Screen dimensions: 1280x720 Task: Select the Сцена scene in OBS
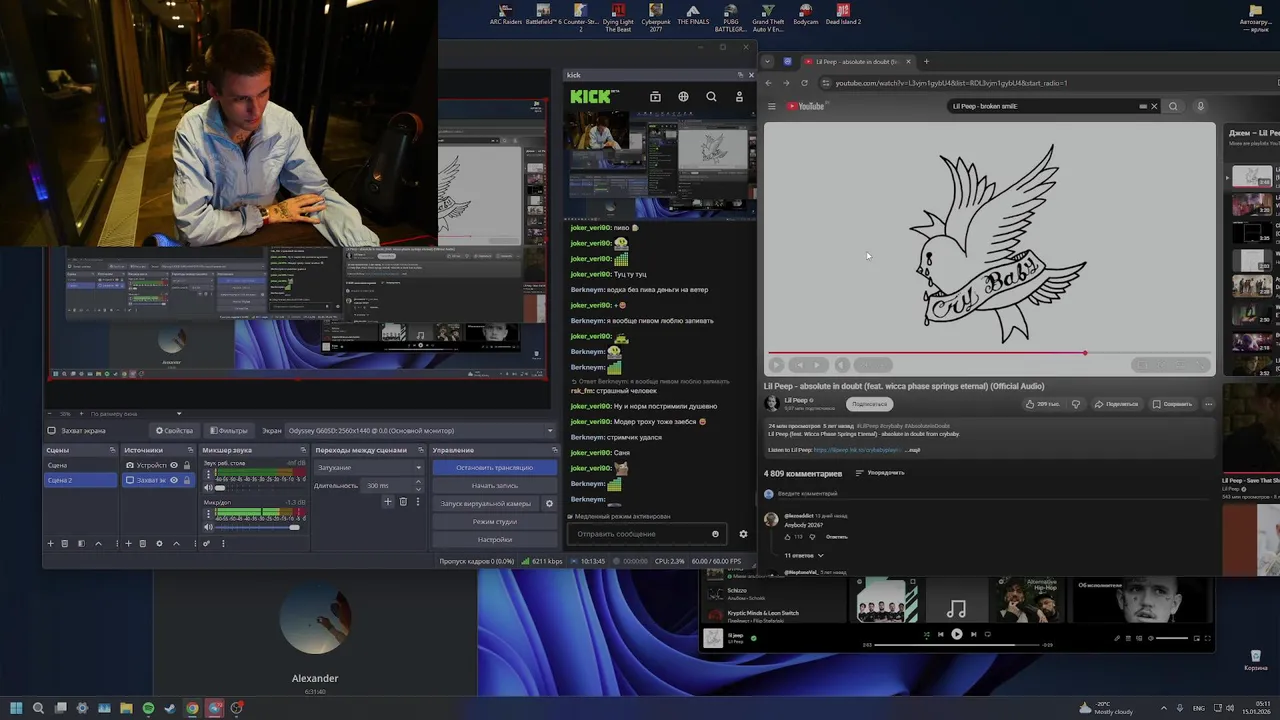point(80,465)
